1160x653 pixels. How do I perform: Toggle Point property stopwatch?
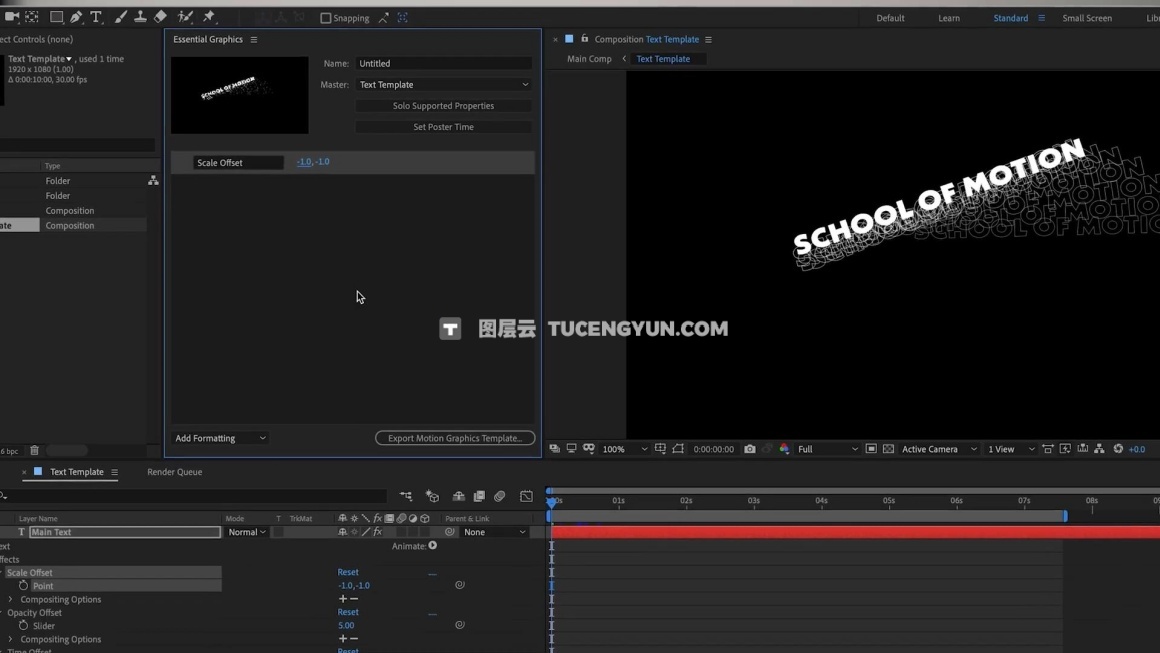point(24,585)
